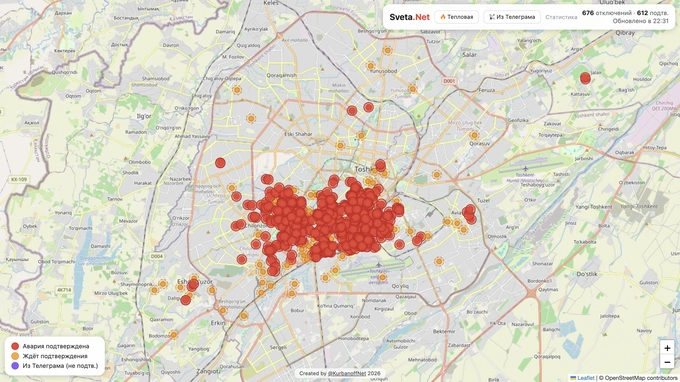This screenshot has height=382, width=680.
Task: Toggle the Тепловая heatmap view
Action: tap(457, 17)
